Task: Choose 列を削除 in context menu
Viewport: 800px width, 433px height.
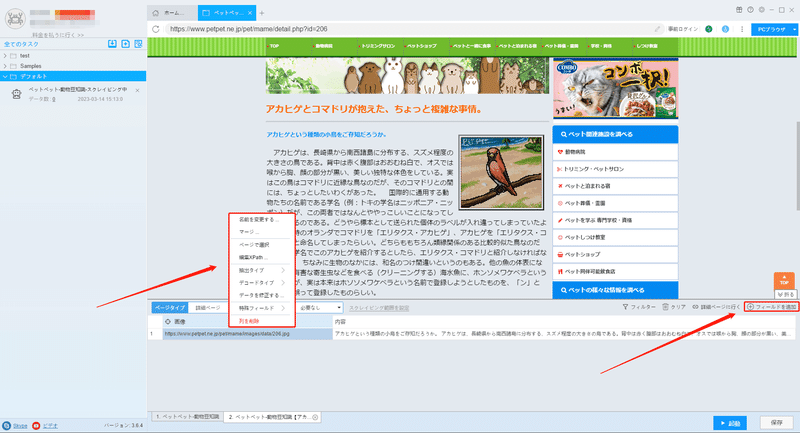Action: coord(249,321)
